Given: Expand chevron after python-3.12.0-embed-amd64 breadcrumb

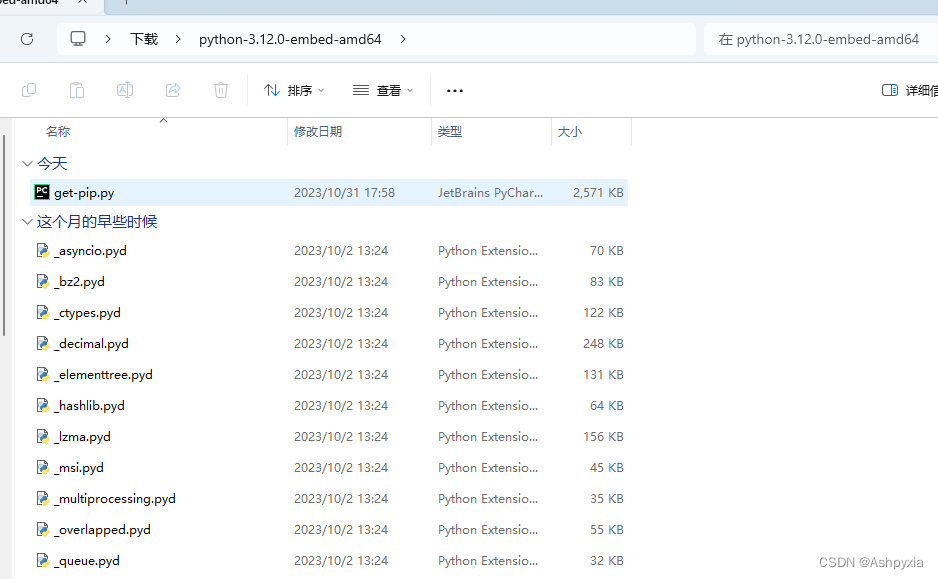Looking at the screenshot, I should (403, 39).
